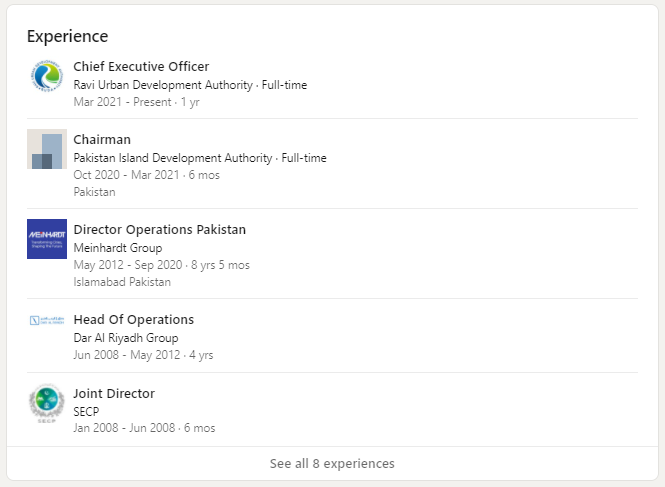Open the Ravi Urban Development Authority logo
The height and width of the screenshot is (487, 665).
pyautogui.click(x=47, y=76)
